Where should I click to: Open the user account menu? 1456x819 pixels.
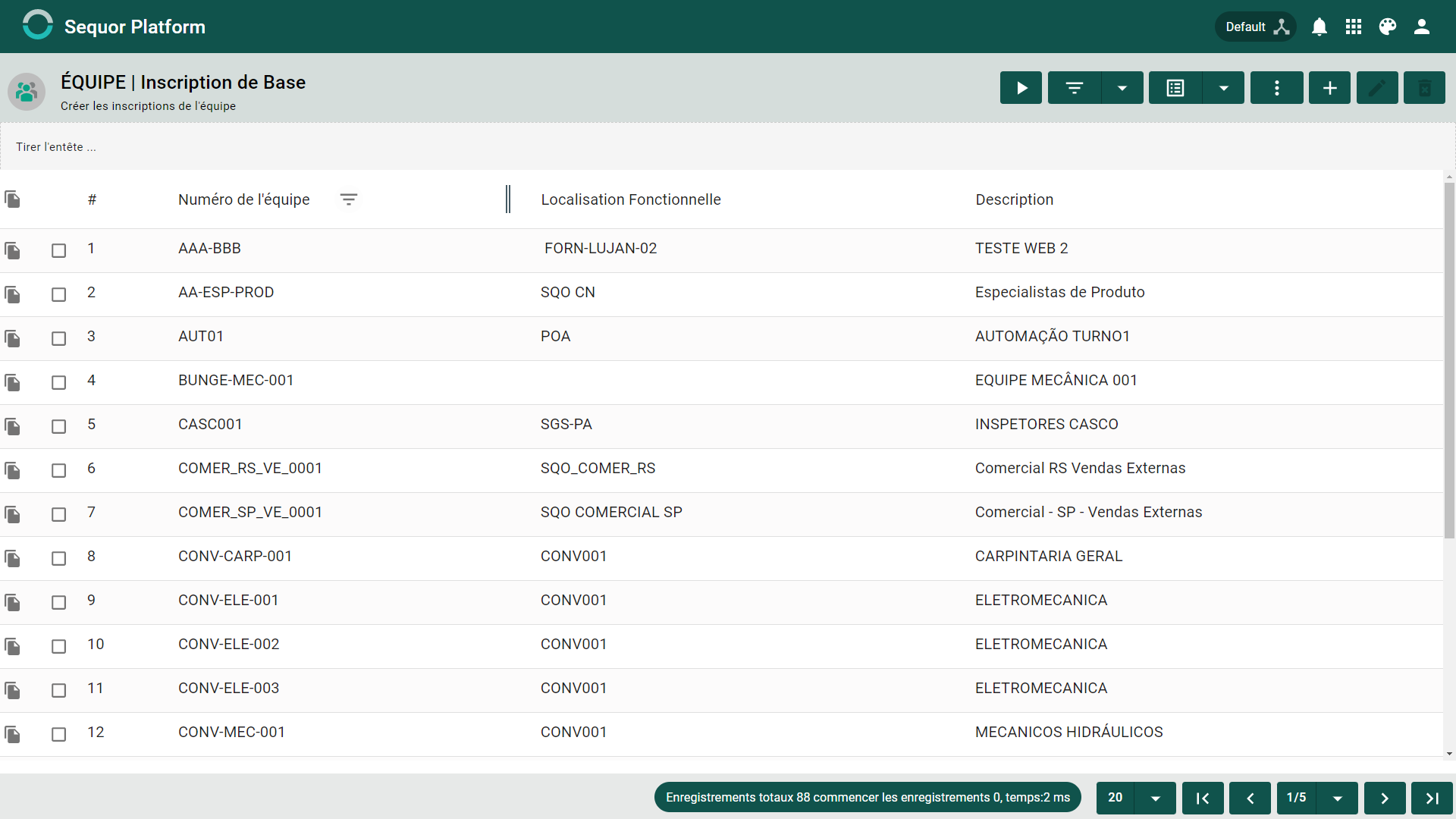(x=1422, y=27)
